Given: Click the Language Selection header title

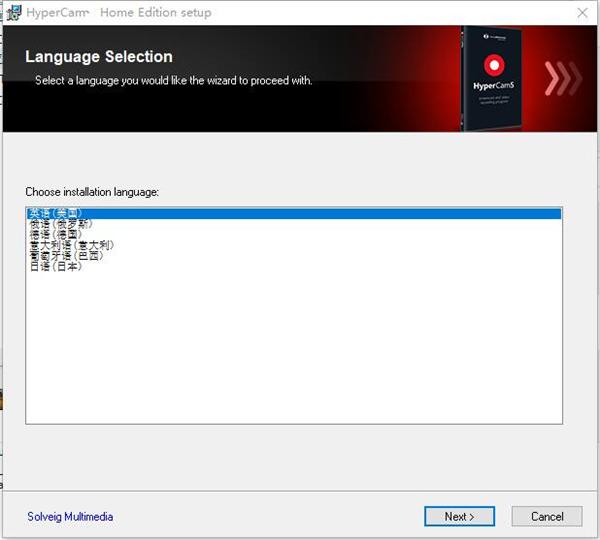Looking at the screenshot, I should click(x=99, y=57).
